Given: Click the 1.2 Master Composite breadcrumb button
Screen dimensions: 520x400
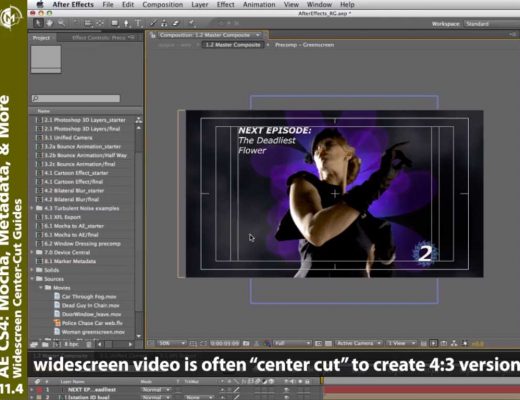Looking at the screenshot, I should [233, 45].
